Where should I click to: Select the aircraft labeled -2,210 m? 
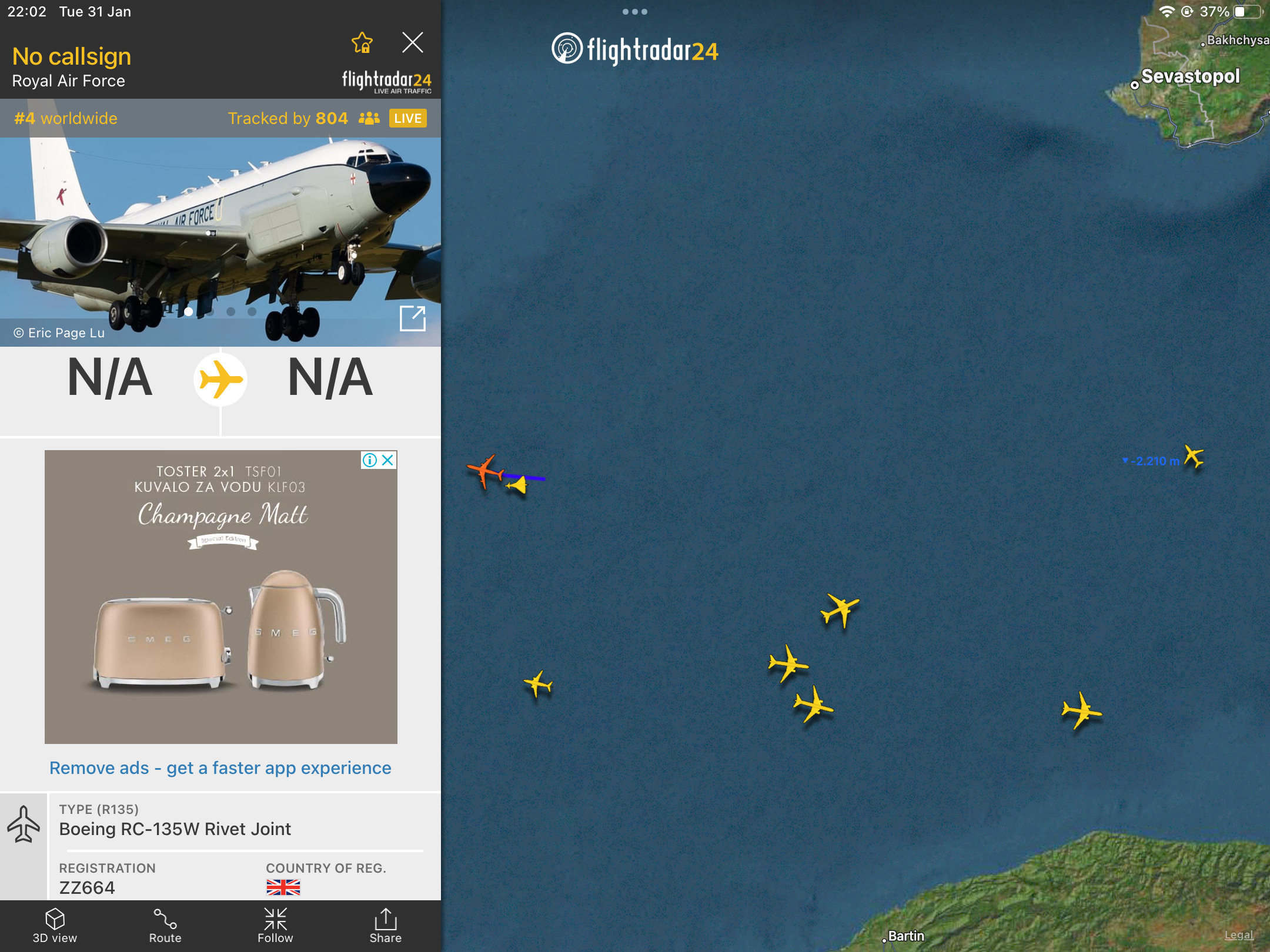[x=1194, y=457]
